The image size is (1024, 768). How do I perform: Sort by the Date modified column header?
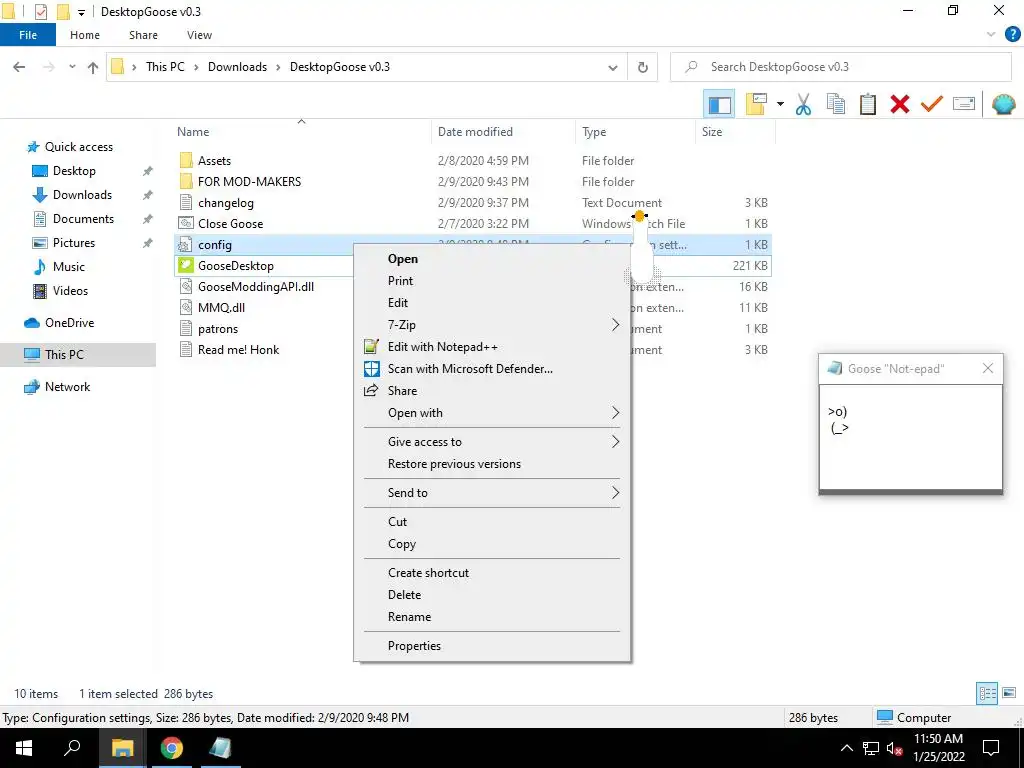[475, 132]
